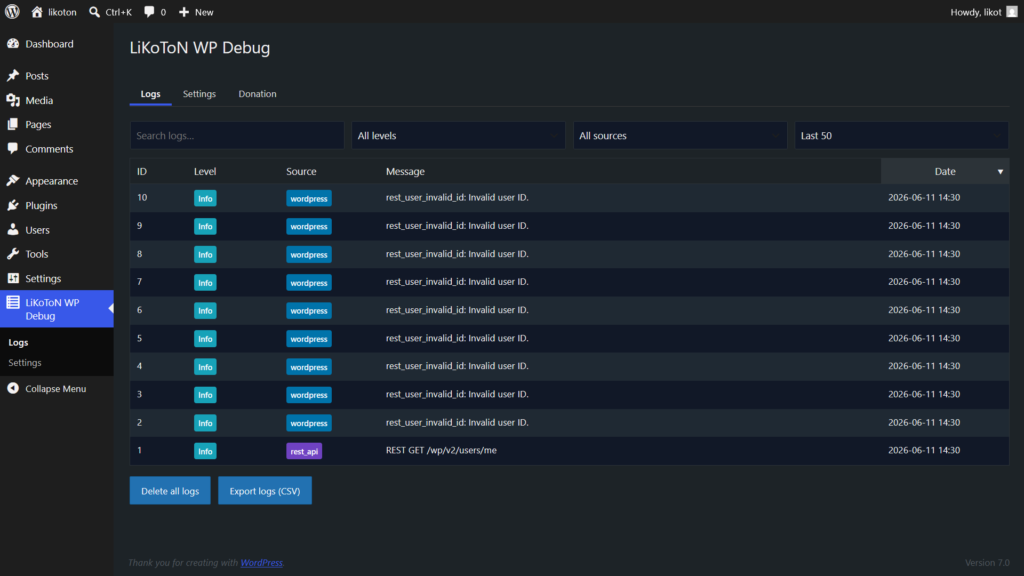Click the Tools wrench icon
Screen dimensions: 1024x576
[x=13, y=254]
